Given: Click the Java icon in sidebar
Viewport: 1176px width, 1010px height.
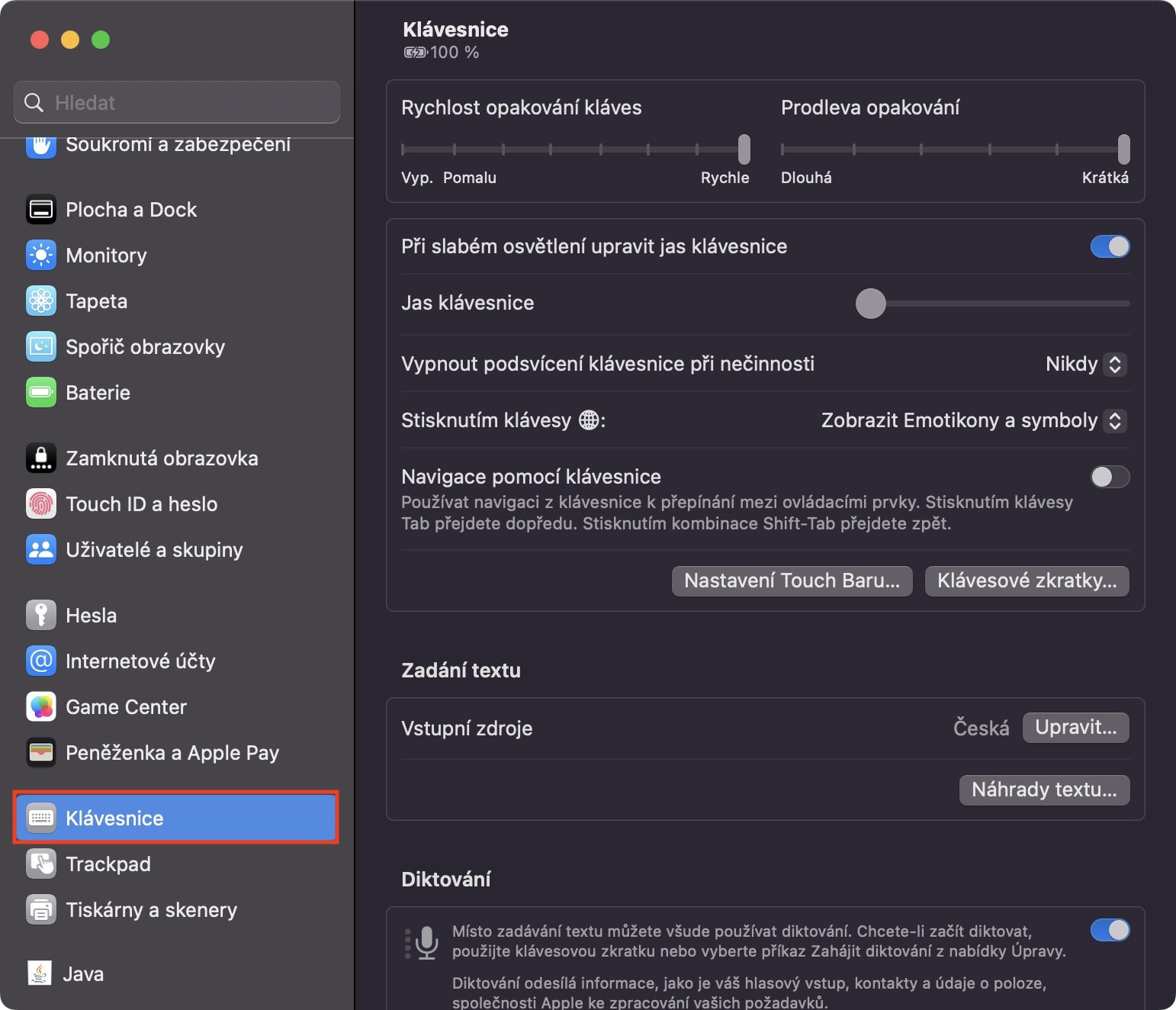Looking at the screenshot, I should [40, 974].
